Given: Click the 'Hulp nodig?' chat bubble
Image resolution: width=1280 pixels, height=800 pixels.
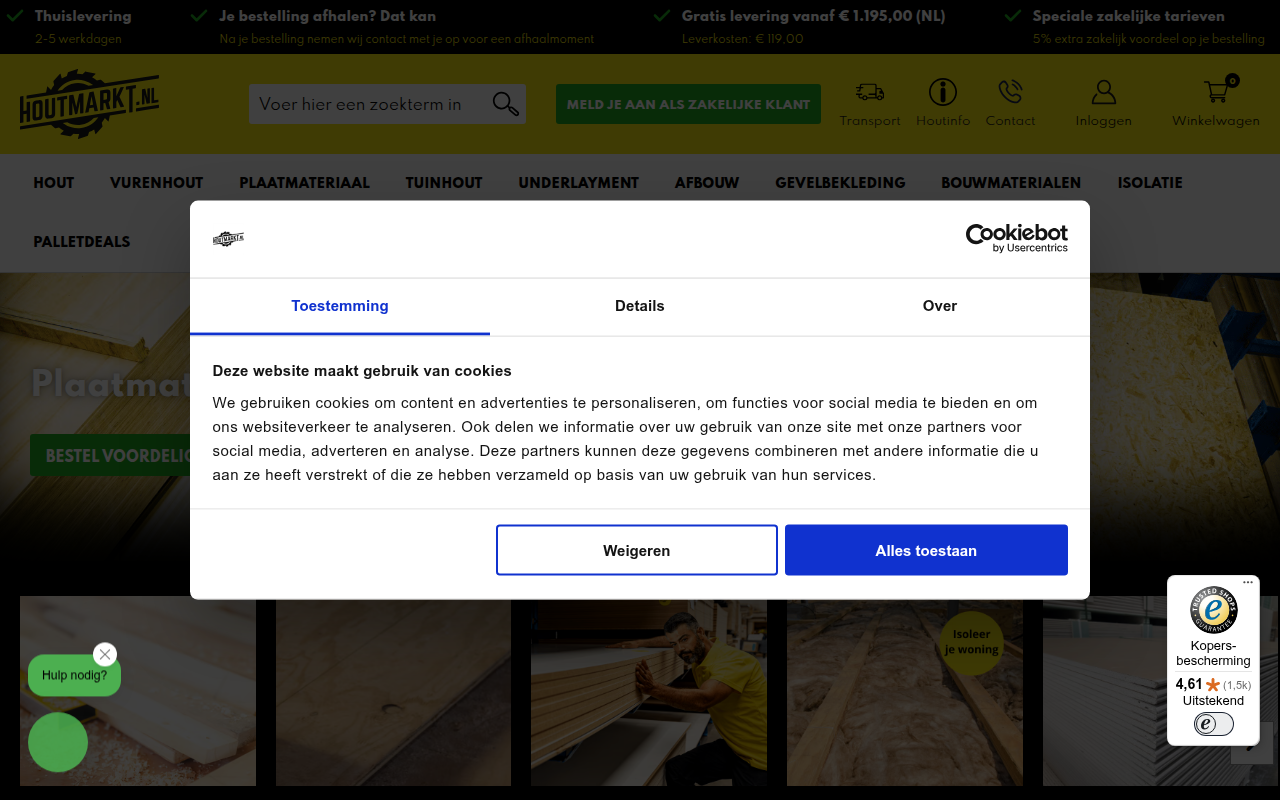Looking at the screenshot, I should tap(74, 675).
